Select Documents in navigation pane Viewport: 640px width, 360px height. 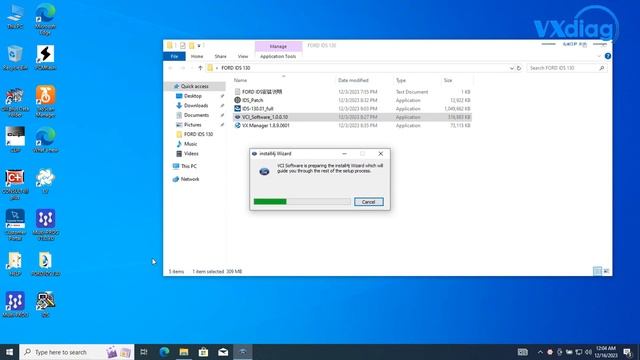pyautogui.click(x=196, y=115)
